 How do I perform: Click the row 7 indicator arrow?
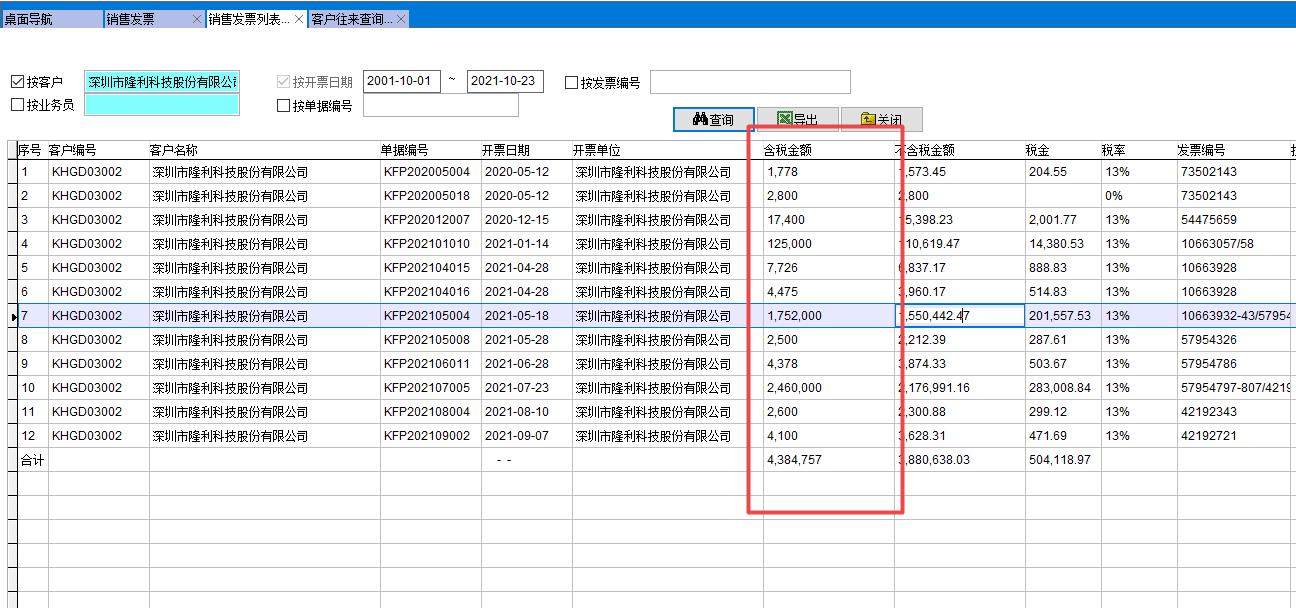(12, 316)
